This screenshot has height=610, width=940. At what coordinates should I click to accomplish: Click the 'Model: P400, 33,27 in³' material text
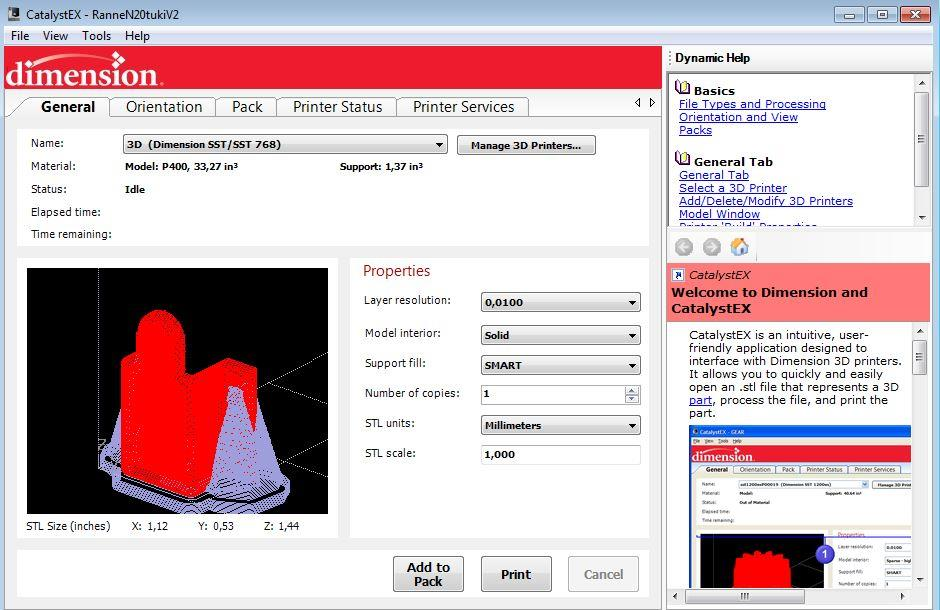tap(181, 167)
